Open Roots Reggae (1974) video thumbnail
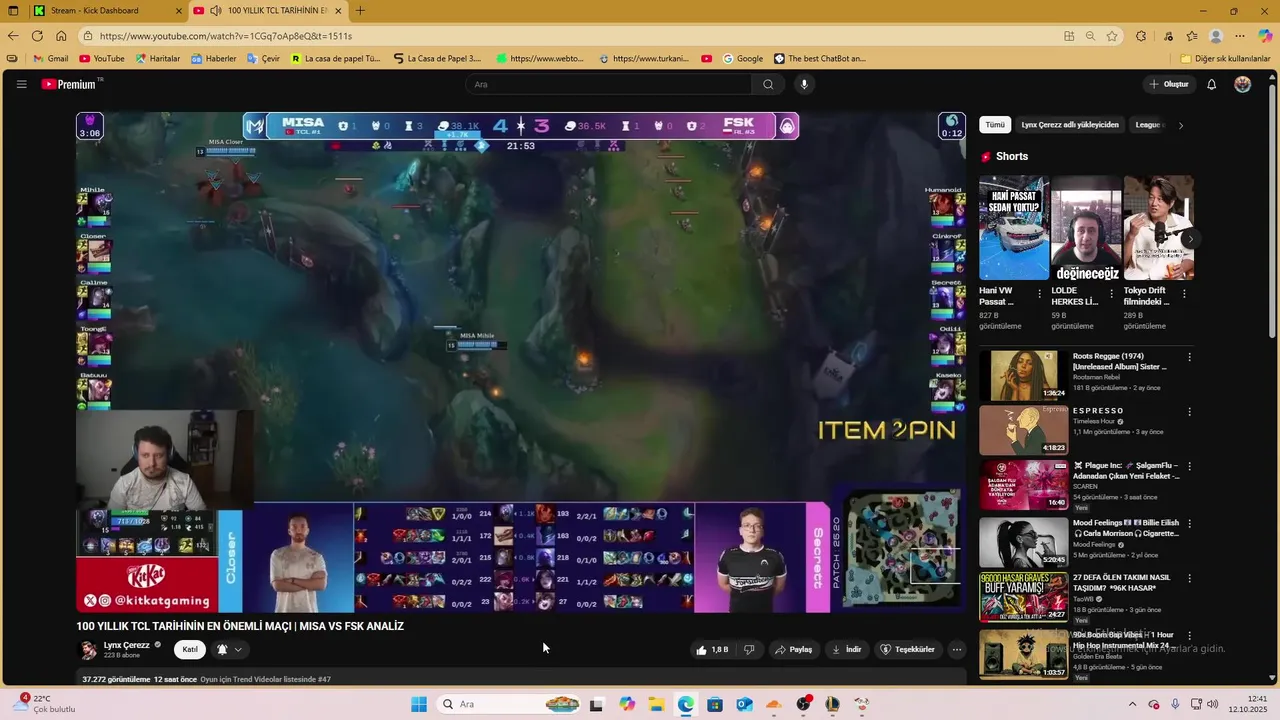The width and height of the screenshot is (1280, 720). pyautogui.click(x=1023, y=374)
